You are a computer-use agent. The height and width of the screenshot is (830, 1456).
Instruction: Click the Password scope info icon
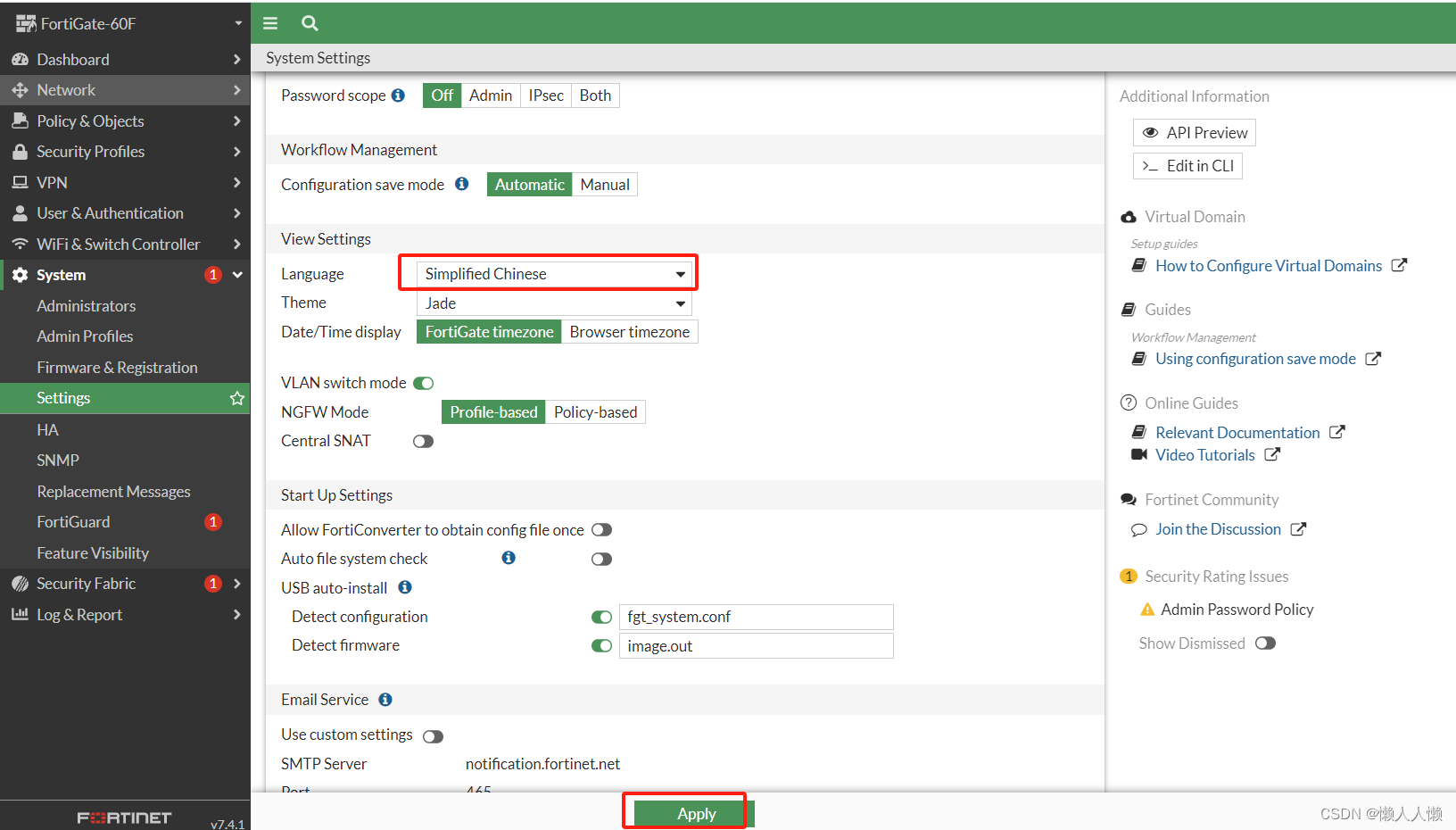pos(398,95)
